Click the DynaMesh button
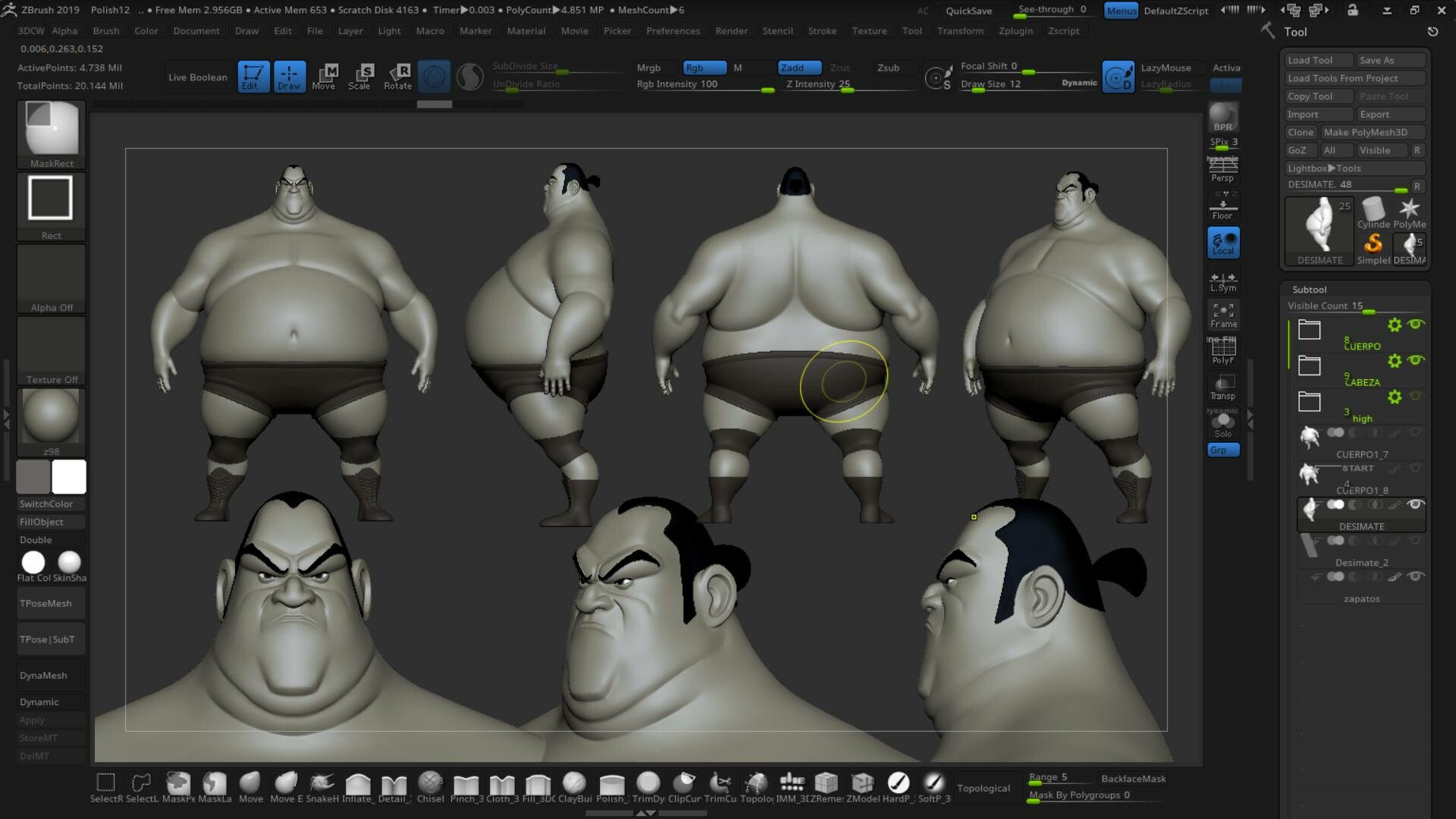The image size is (1456, 819). 51,675
